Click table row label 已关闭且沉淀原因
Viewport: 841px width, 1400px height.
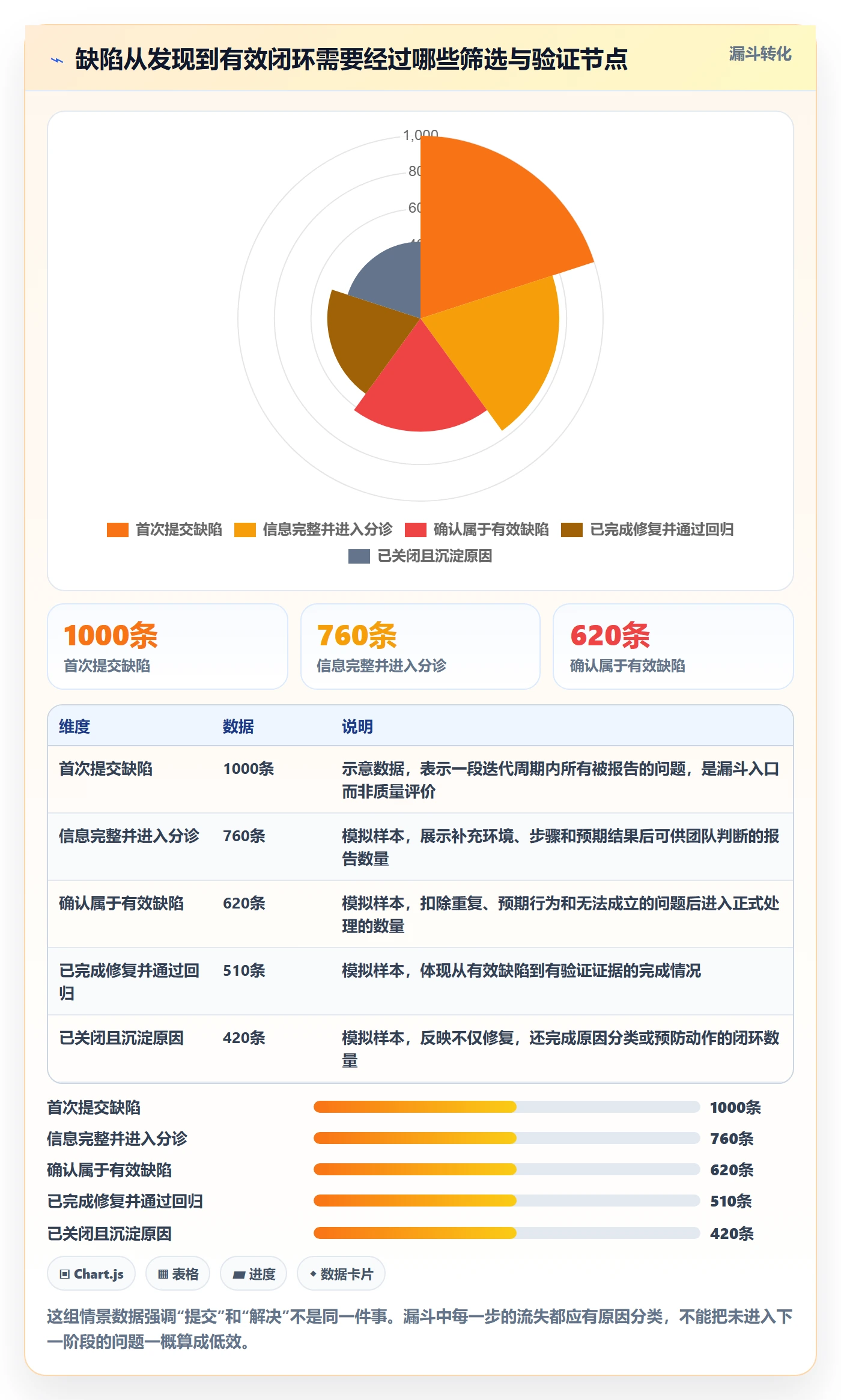click(x=121, y=1038)
